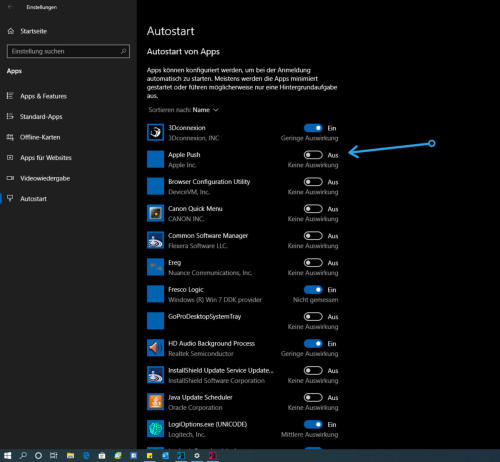Click the GoProDesktopSystemTray icon
The image size is (500, 462).
[x=155, y=321]
